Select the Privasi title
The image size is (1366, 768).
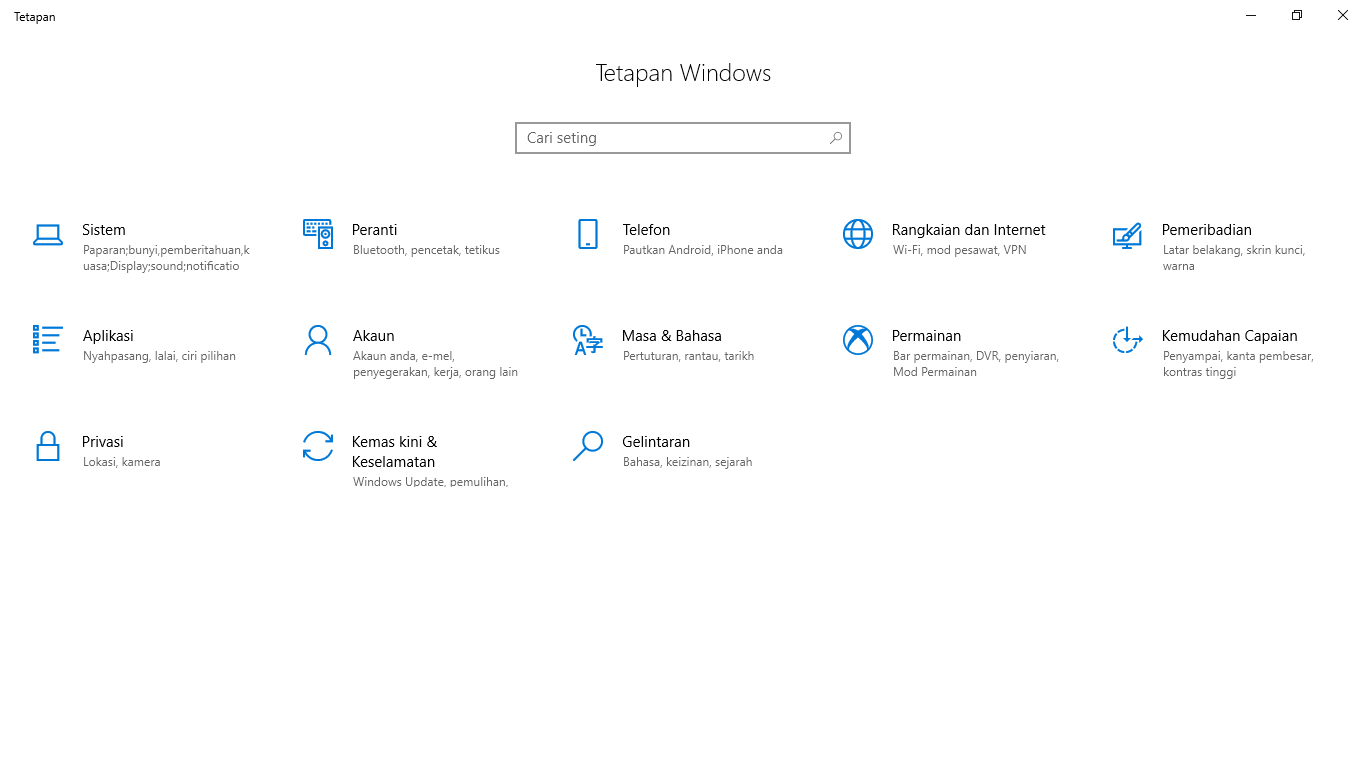point(103,442)
